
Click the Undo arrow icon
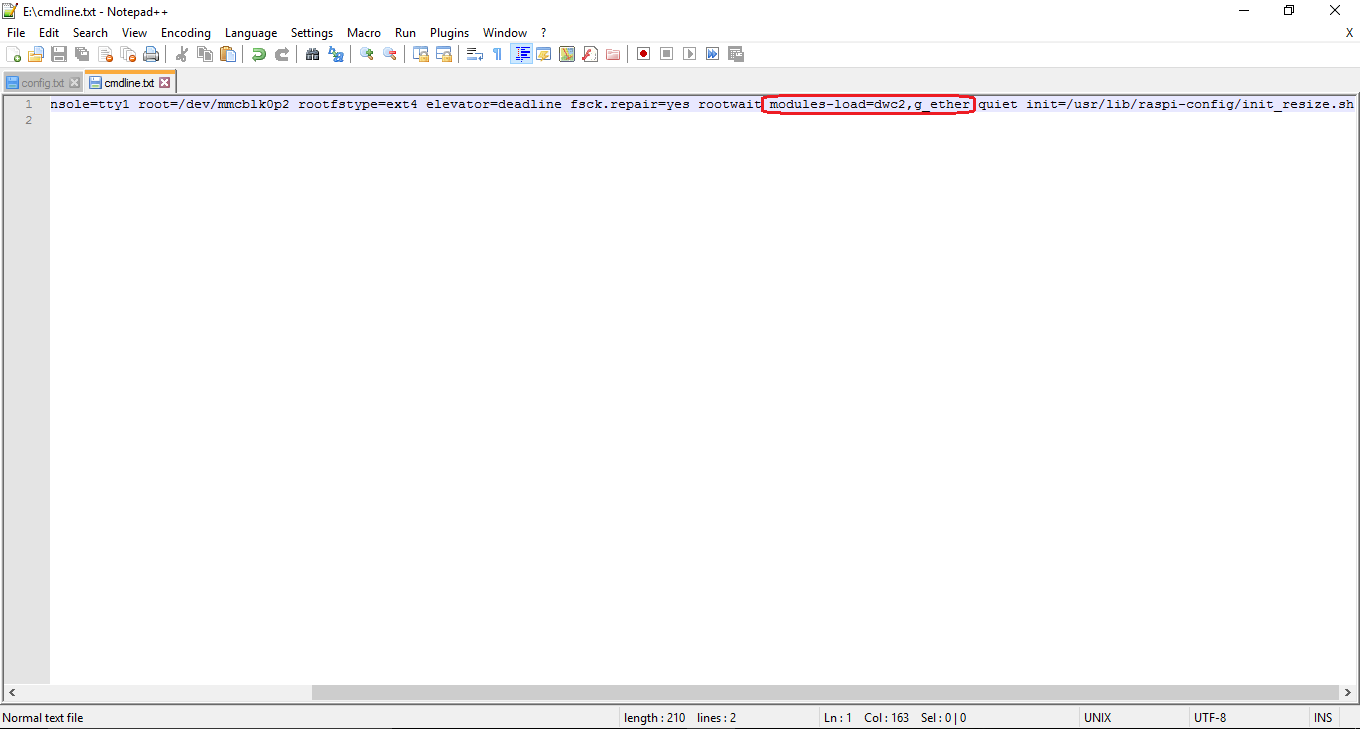[x=258, y=54]
